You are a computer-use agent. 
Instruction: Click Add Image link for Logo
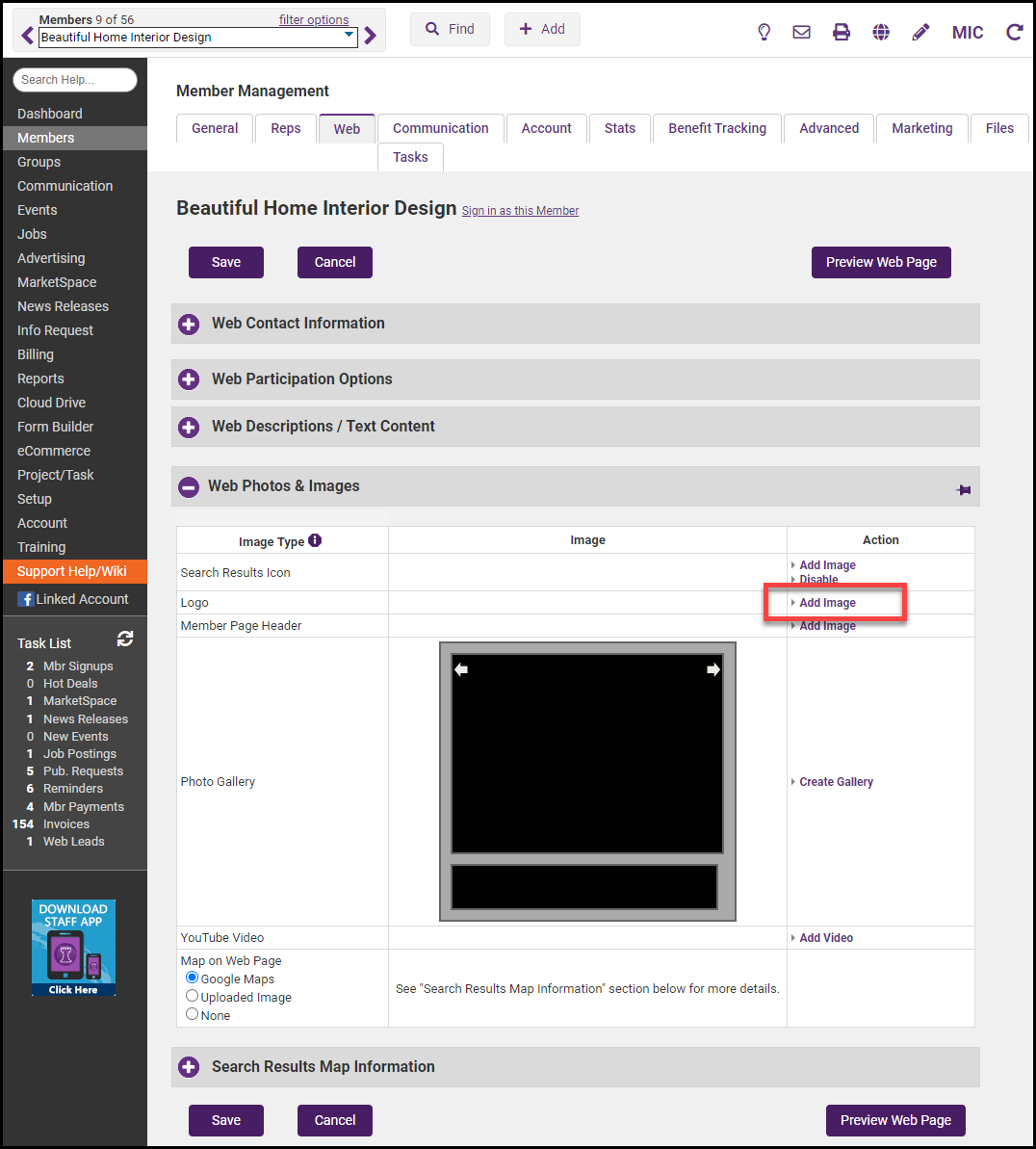coord(827,603)
